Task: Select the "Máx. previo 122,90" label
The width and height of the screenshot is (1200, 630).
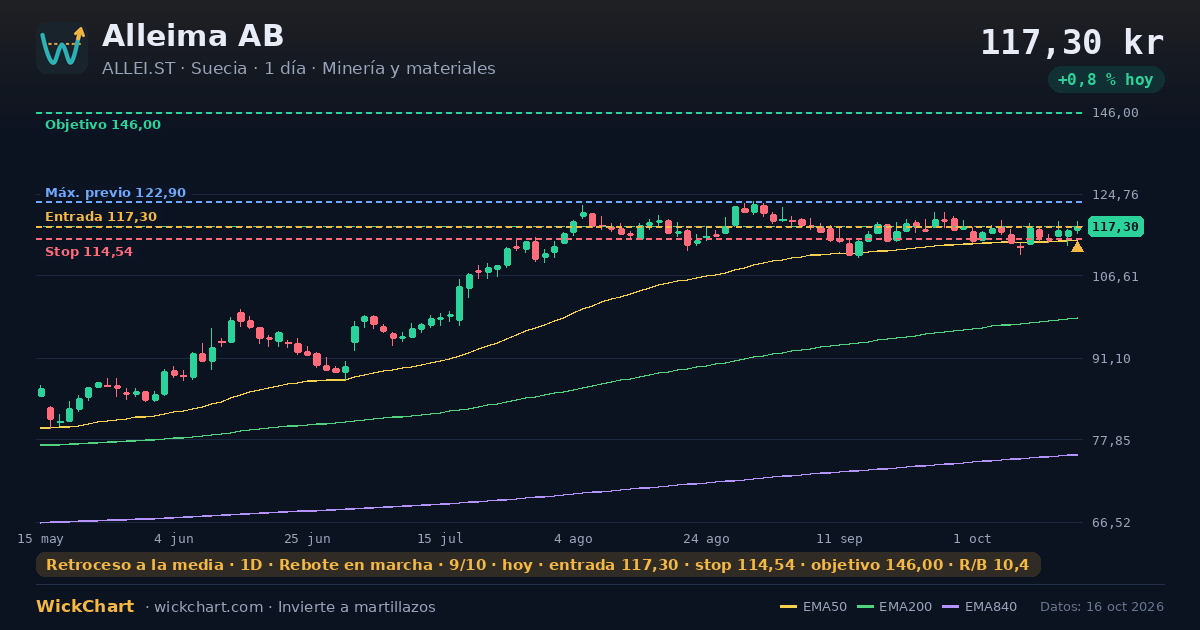Action: 115,193
